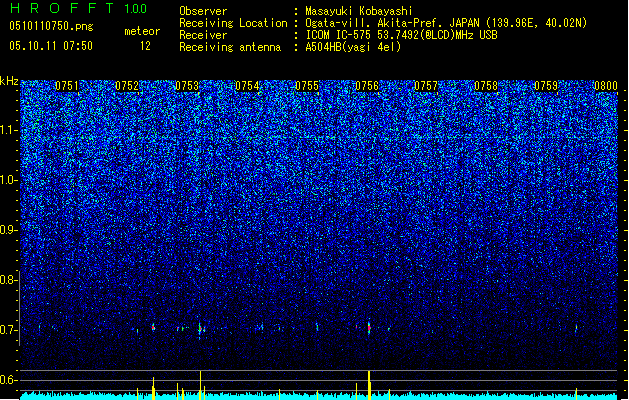This screenshot has width=629, height=400.
Task: Click the HROFFT 1.0.0 title text
Action: 79,8
